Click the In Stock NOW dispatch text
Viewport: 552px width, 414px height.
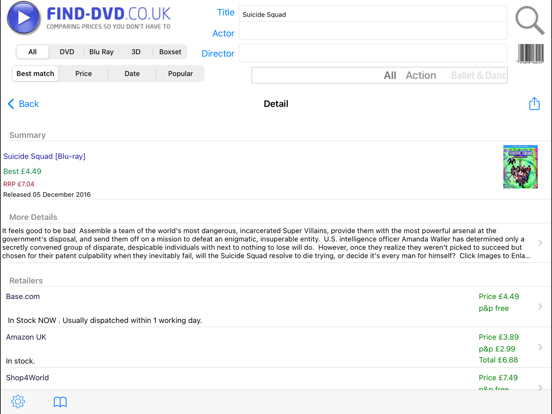(105, 320)
